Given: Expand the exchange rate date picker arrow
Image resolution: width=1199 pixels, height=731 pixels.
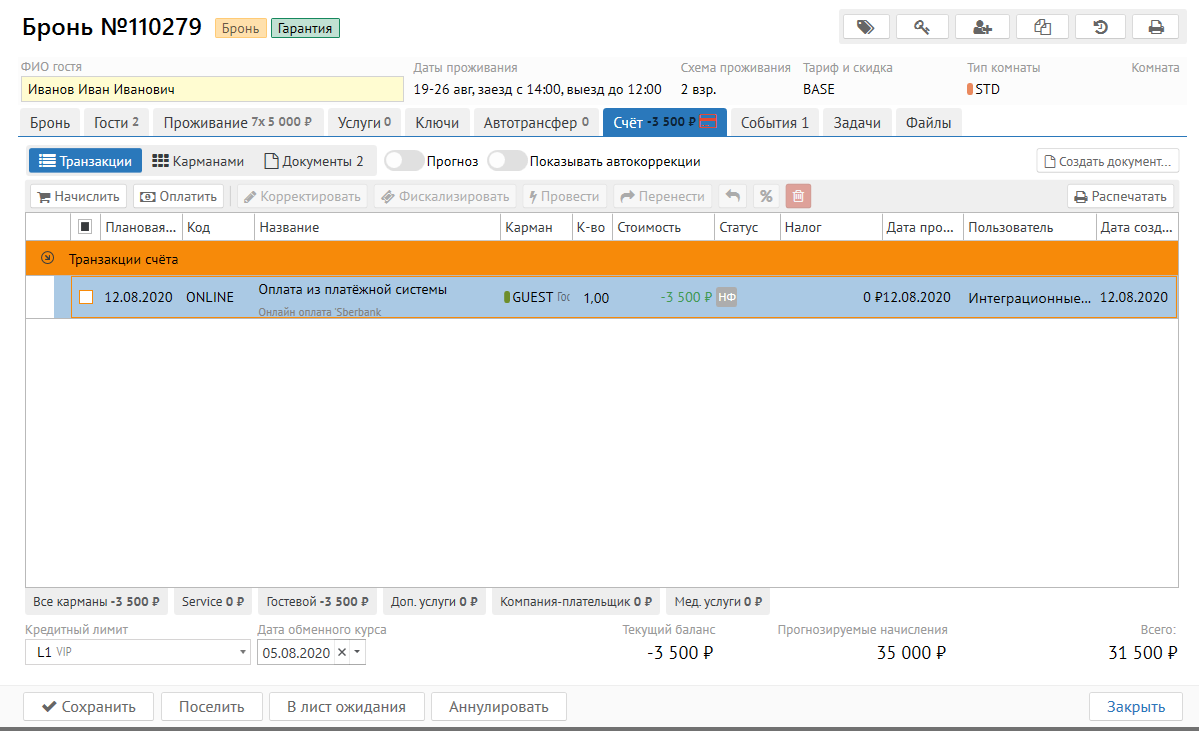Looking at the screenshot, I should coord(359,652).
